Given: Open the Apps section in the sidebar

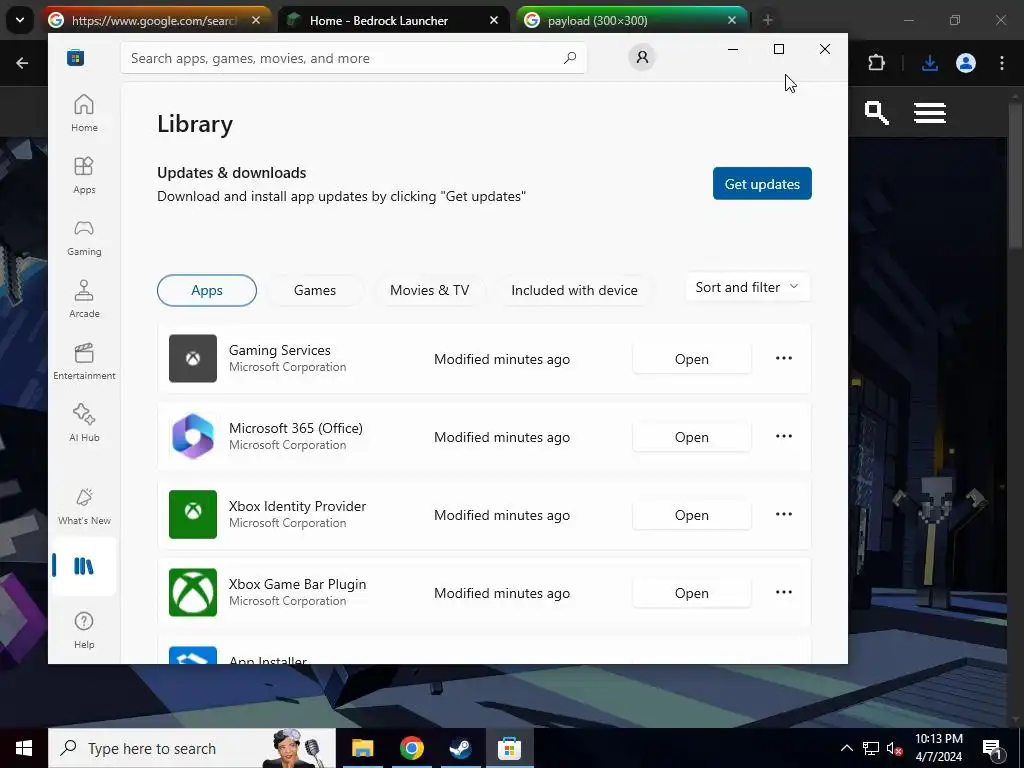Looking at the screenshot, I should point(84,175).
